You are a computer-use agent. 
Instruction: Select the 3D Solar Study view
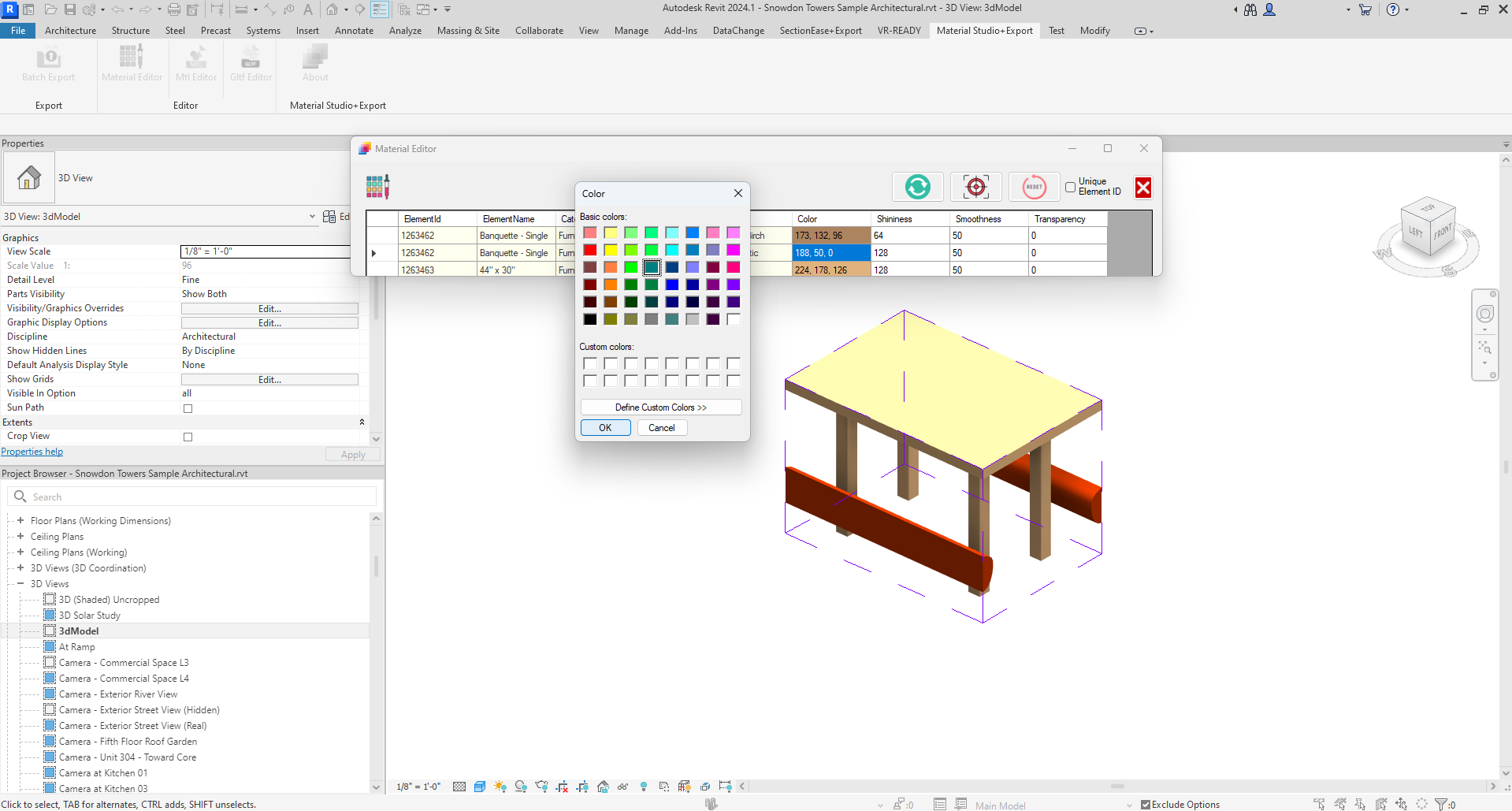click(x=89, y=615)
